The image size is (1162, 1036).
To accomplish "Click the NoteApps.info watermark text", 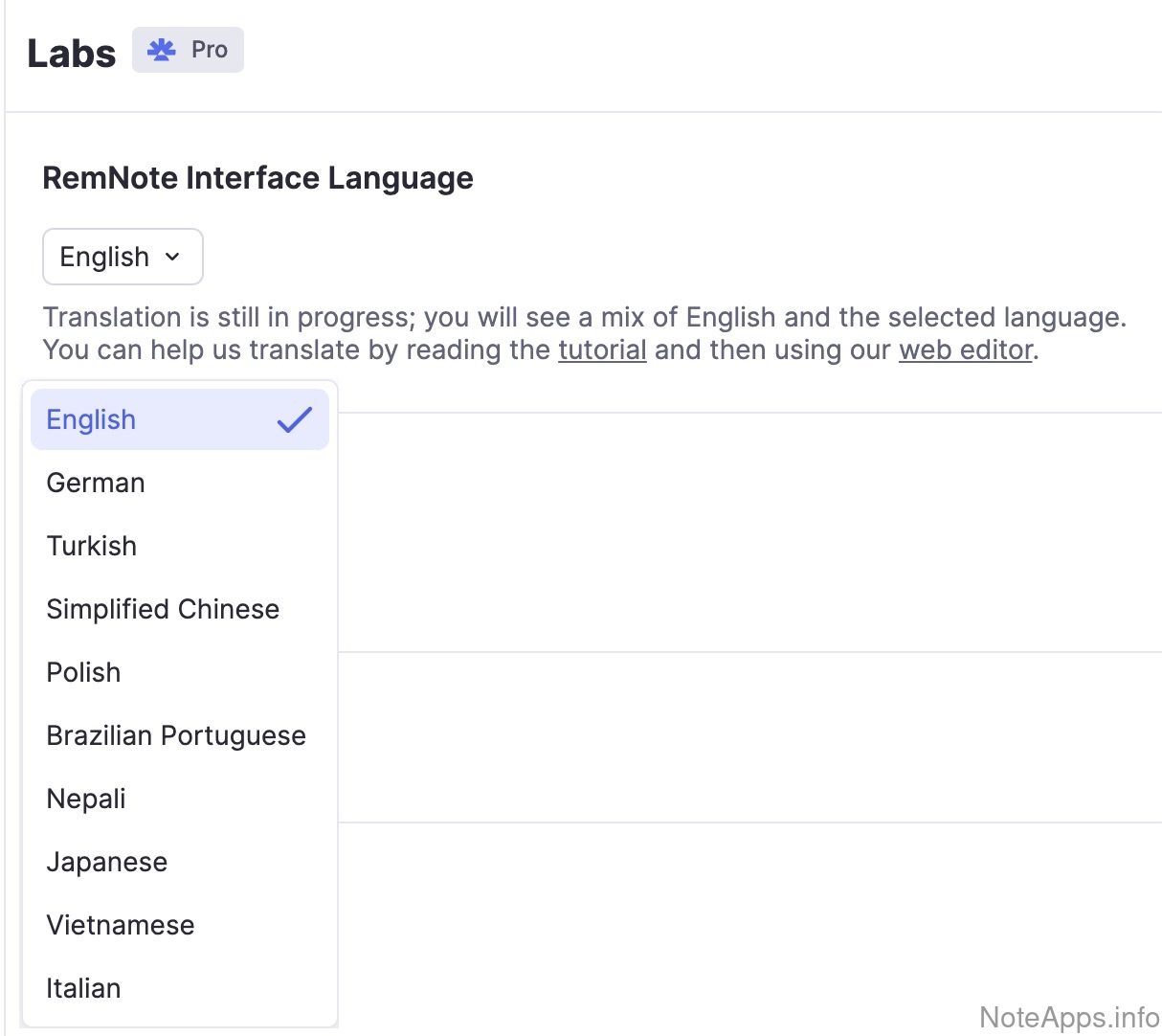I will 1069,1017.
